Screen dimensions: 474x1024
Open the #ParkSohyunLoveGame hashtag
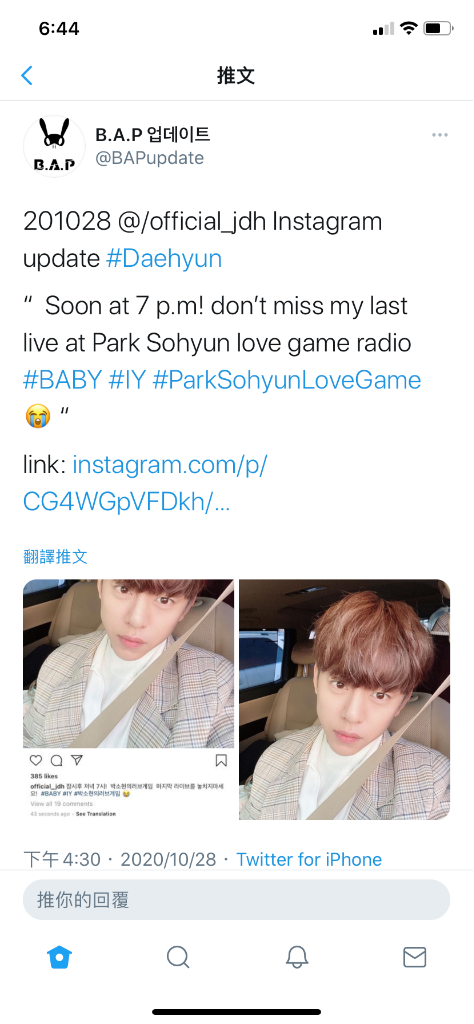tap(287, 380)
